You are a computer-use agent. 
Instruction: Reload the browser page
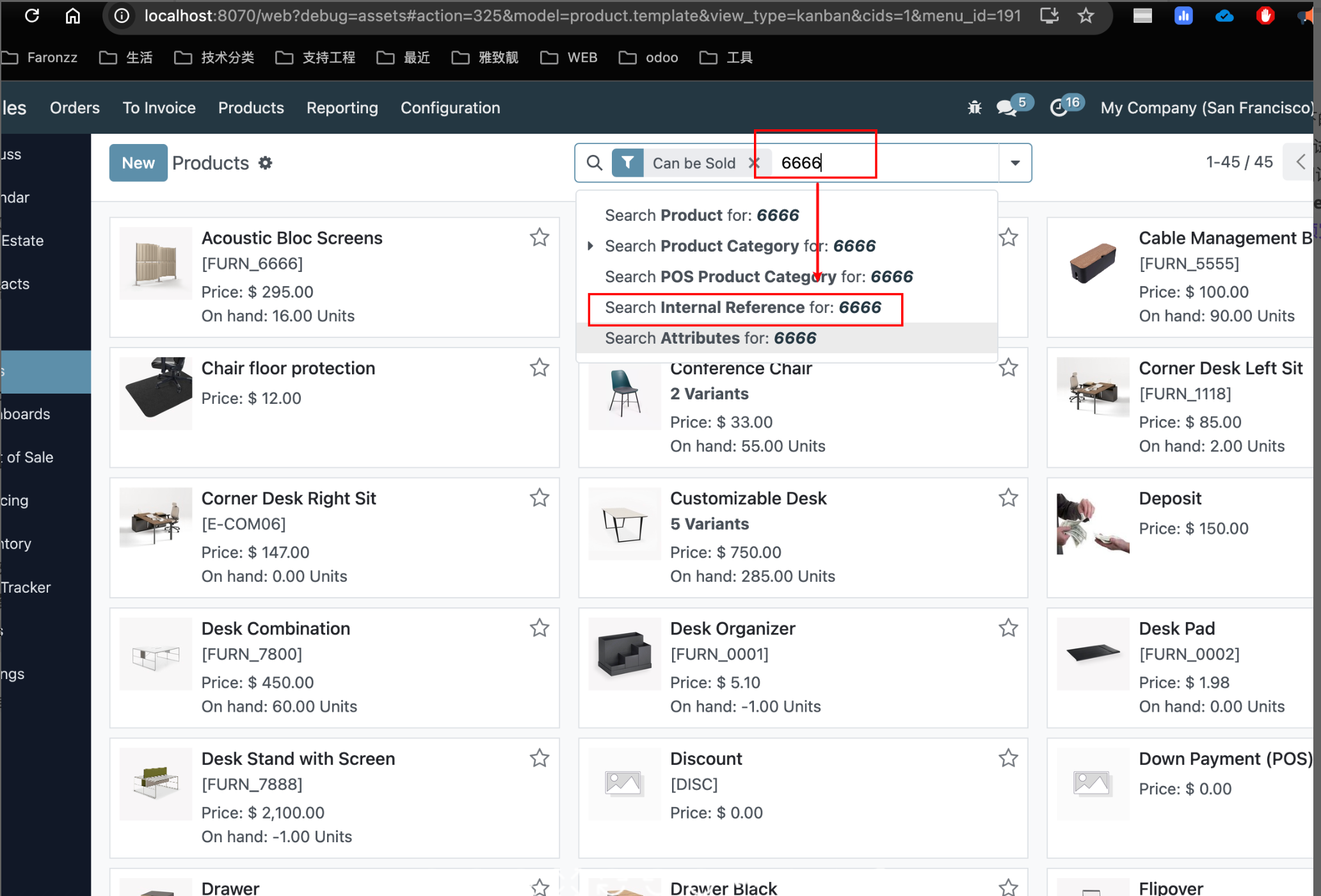click(x=32, y=15)
